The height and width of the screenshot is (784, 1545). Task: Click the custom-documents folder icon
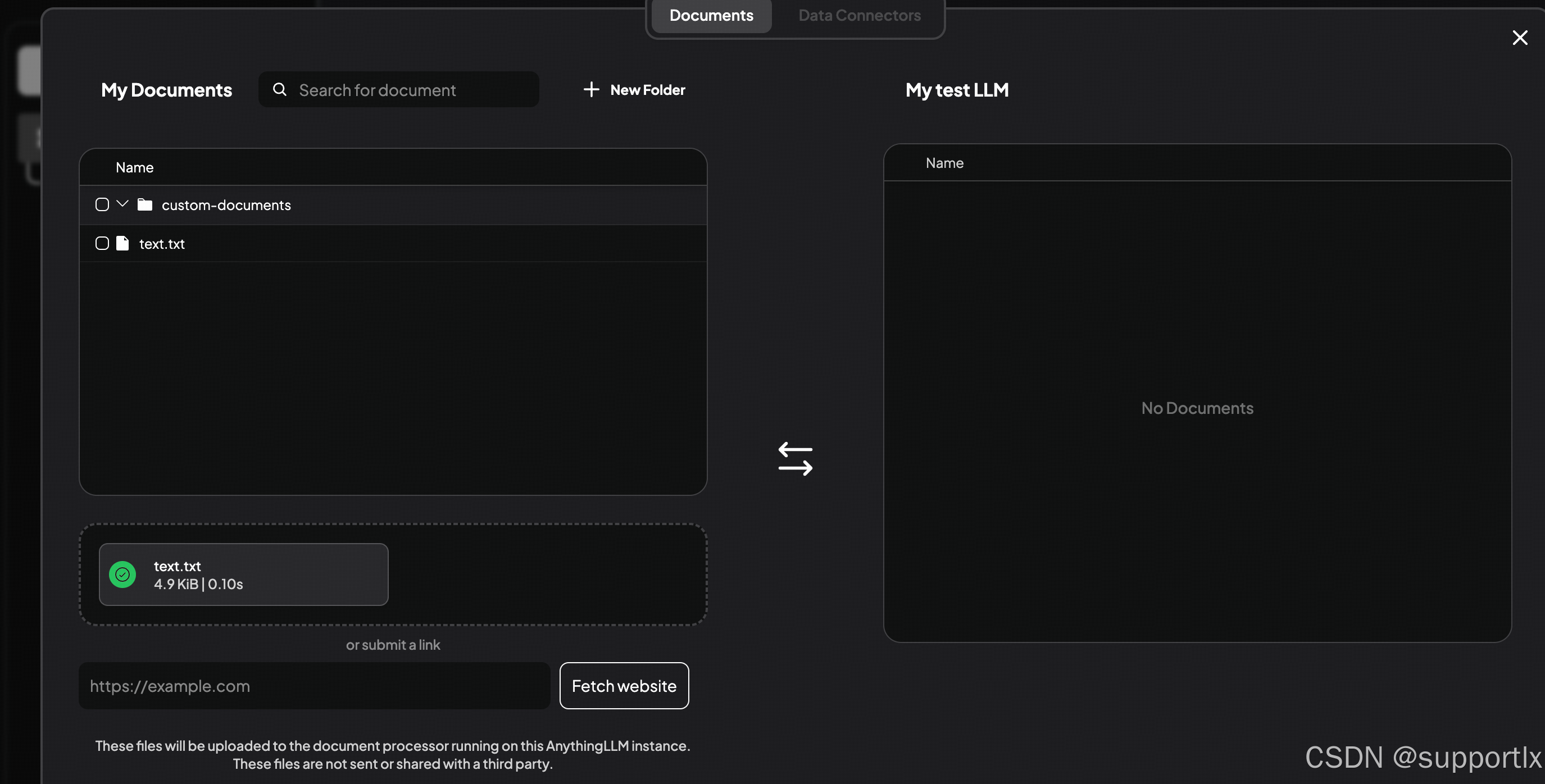144,205
